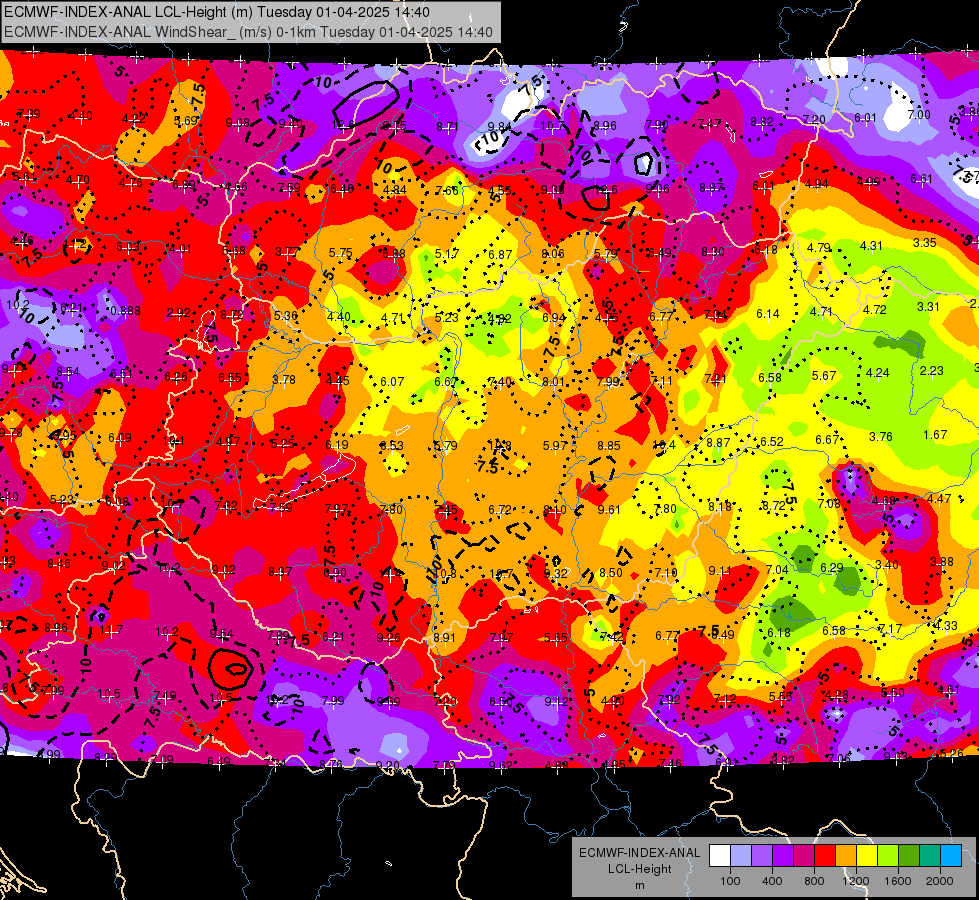Click the wind shear value 10.4
Screen dimensions: 979x900
point(664,445)
